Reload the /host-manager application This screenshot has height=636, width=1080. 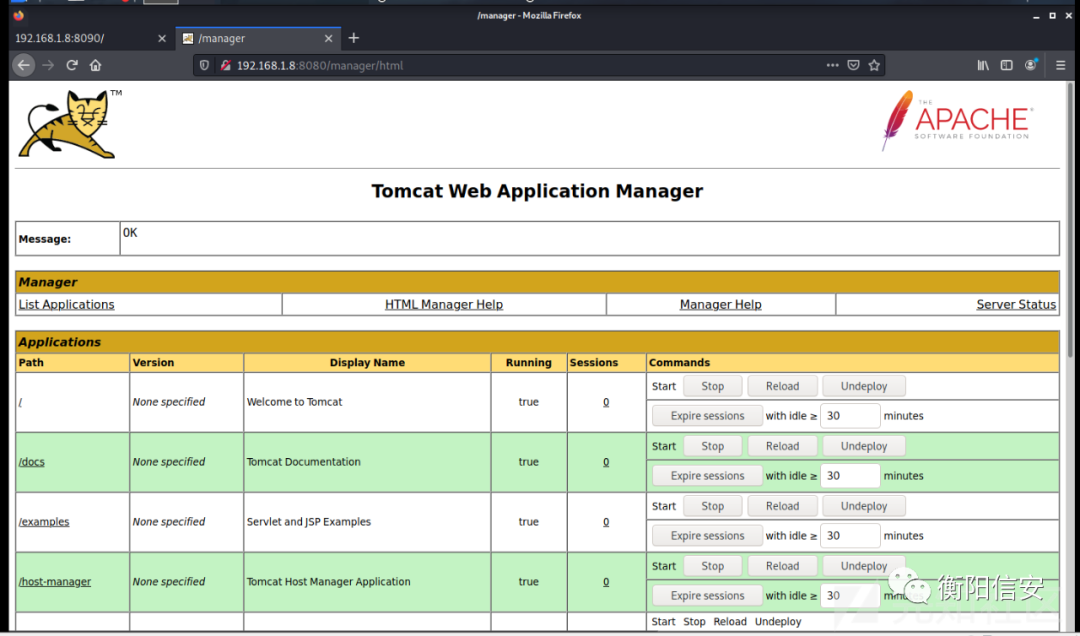coord(782,566)
